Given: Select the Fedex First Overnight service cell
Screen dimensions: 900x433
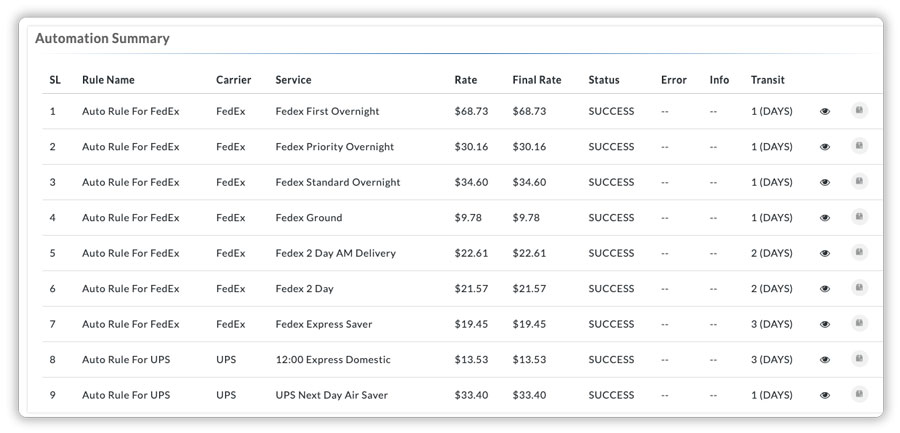Looking at the screenshot, I should point(327,111).
